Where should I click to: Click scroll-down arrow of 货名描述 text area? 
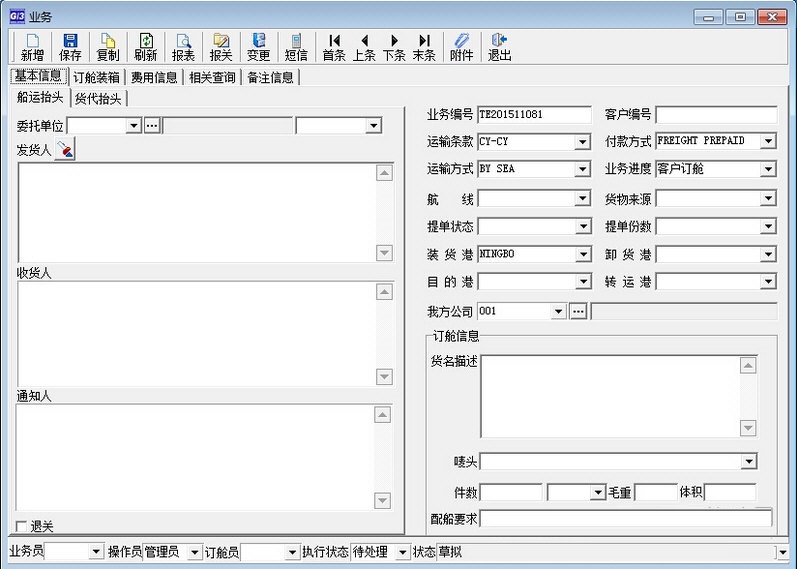748,428
